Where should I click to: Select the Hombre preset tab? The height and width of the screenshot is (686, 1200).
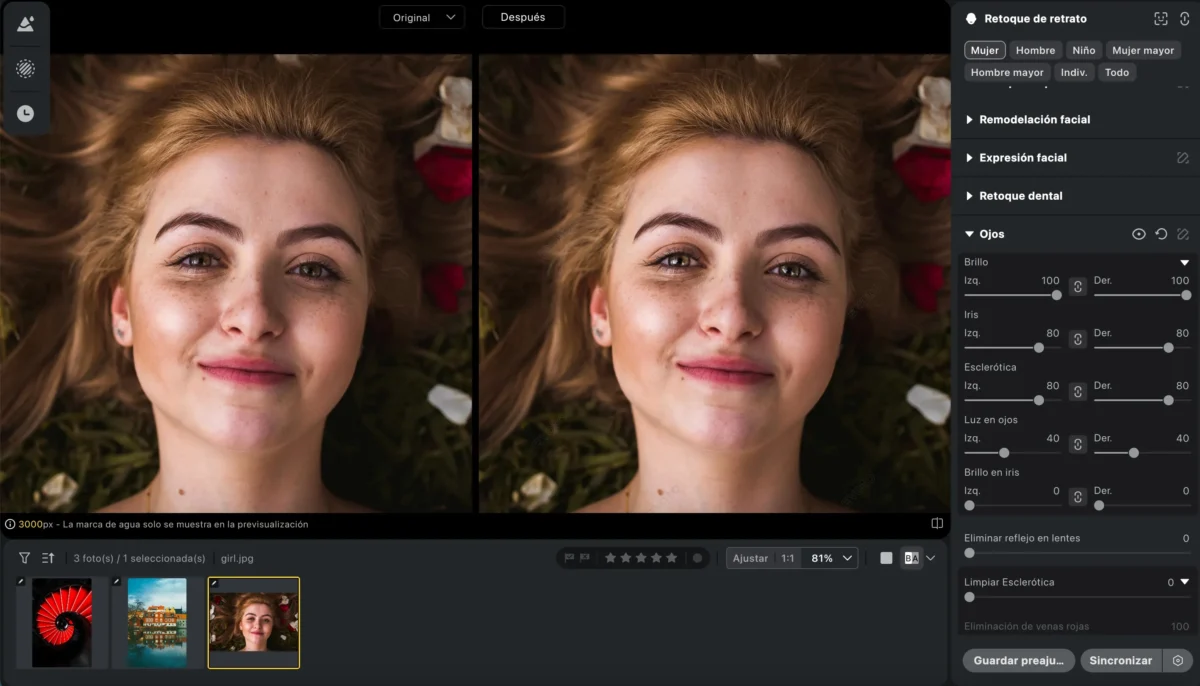(1035, 50)
